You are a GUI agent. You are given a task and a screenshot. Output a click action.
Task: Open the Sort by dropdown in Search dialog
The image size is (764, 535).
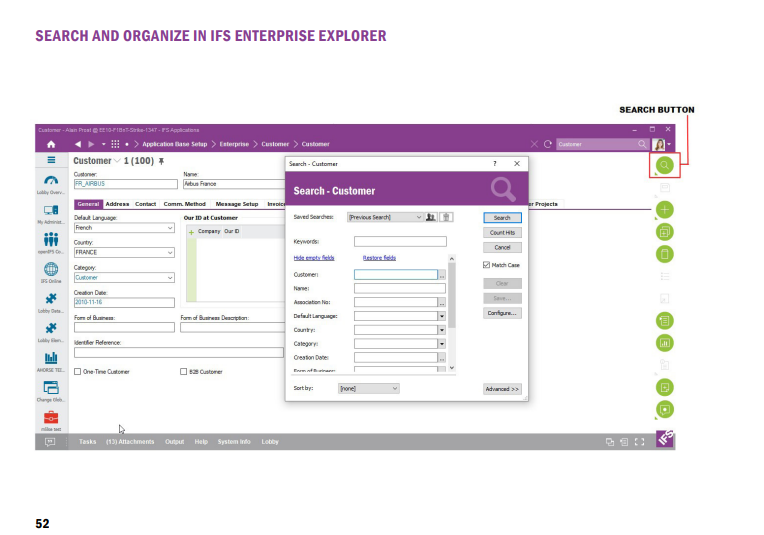tap(369, 388)
